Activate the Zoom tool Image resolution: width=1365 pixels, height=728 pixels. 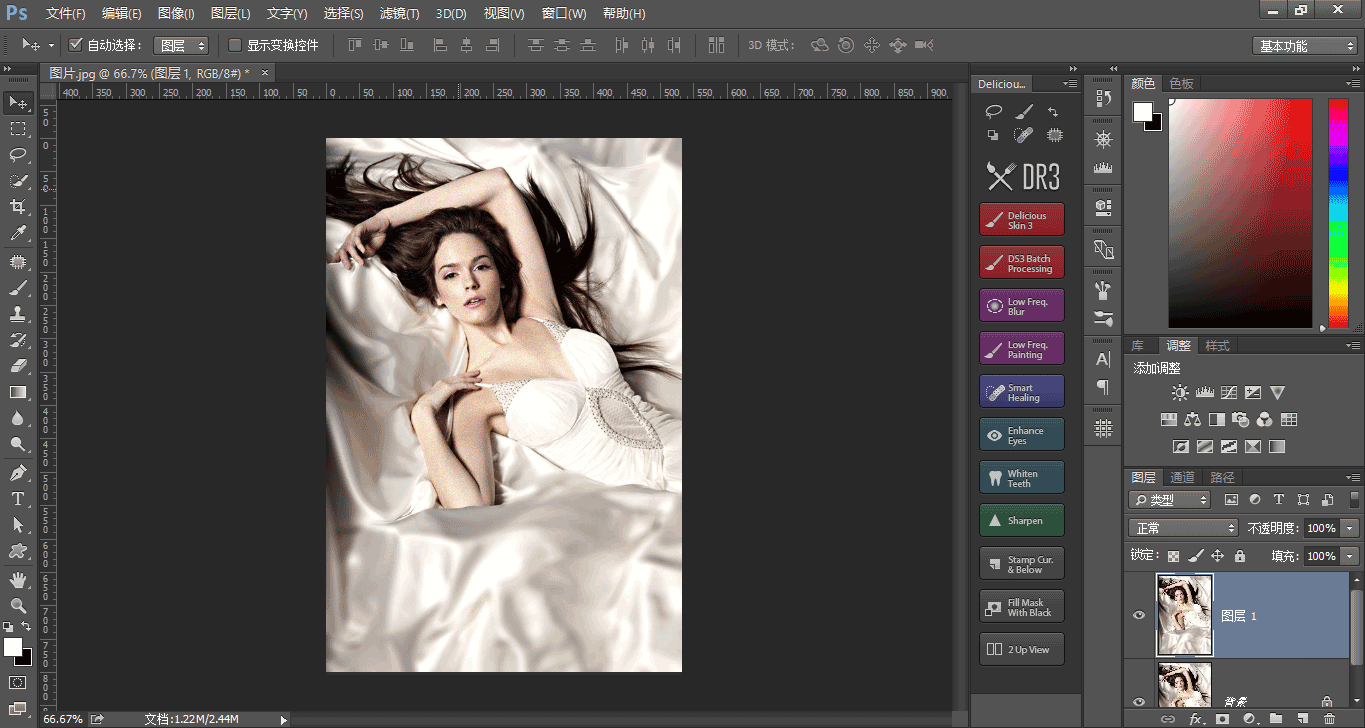coord(18,605)
